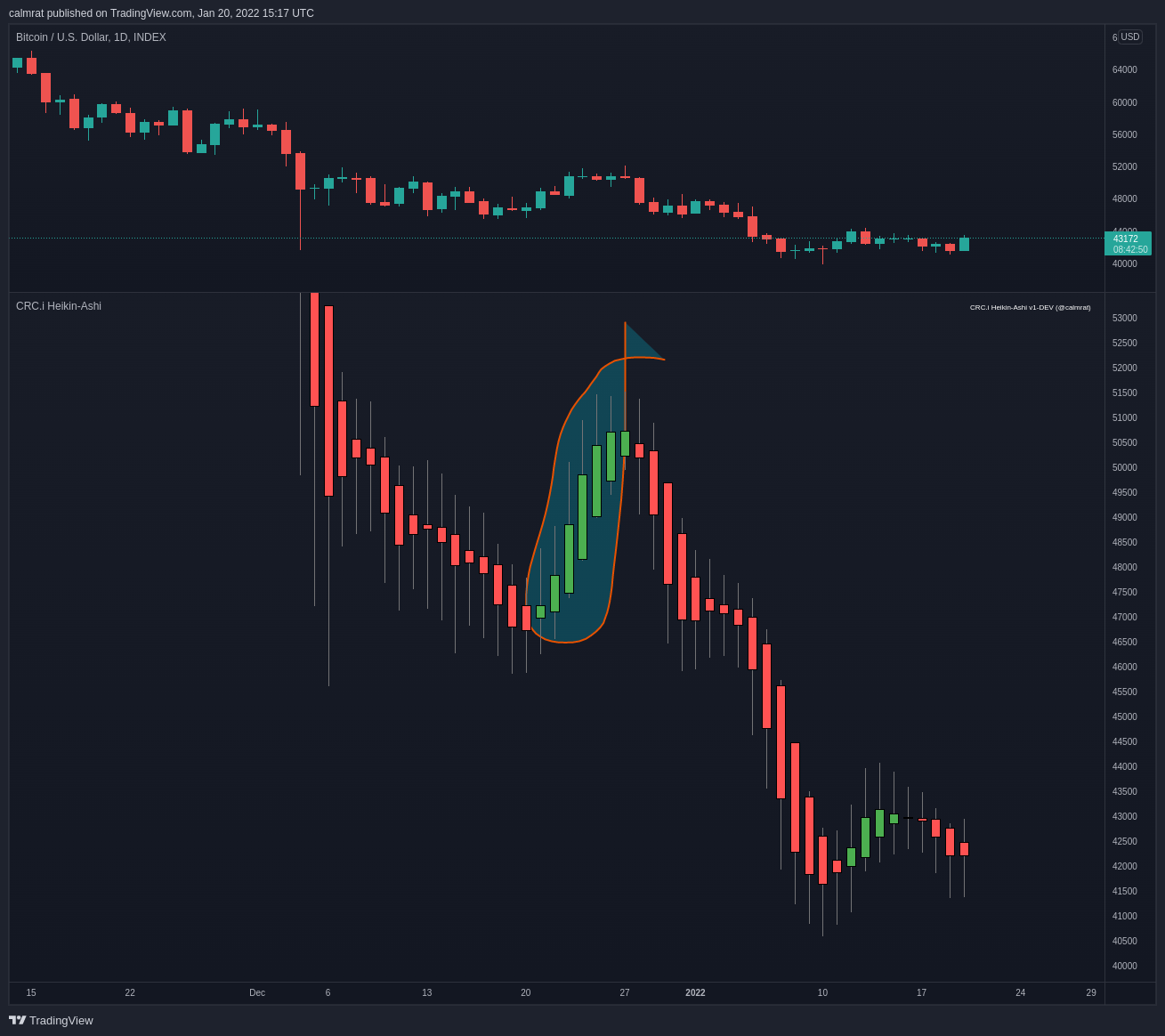
Task: Click the '29' date label on time axis
Action: pyautogui.click(x=1091, y=993)
